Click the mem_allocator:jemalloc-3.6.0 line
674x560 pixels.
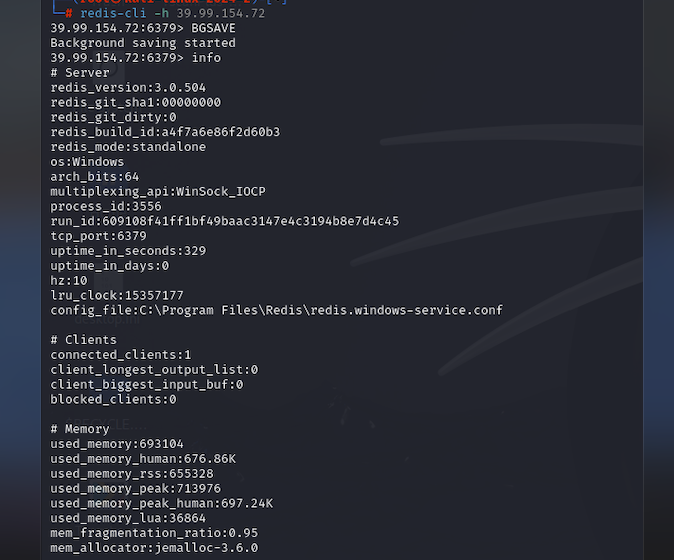click(x=154, y=548)
